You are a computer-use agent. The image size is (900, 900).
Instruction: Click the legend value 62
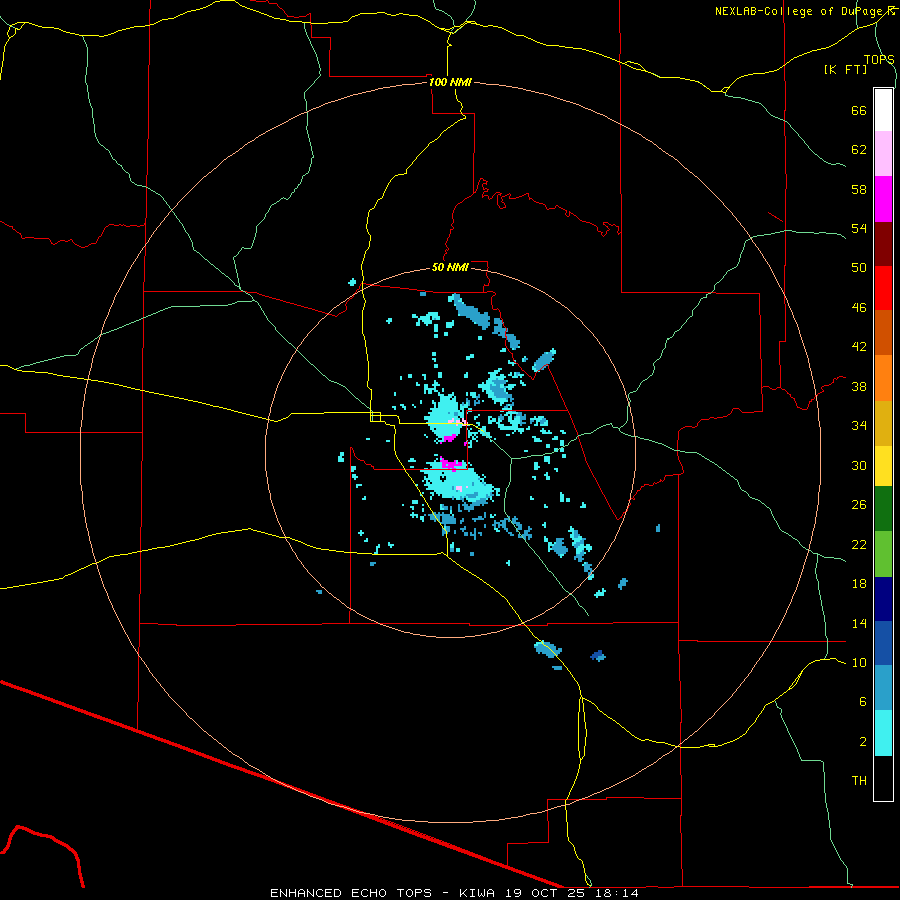point(859,150)
